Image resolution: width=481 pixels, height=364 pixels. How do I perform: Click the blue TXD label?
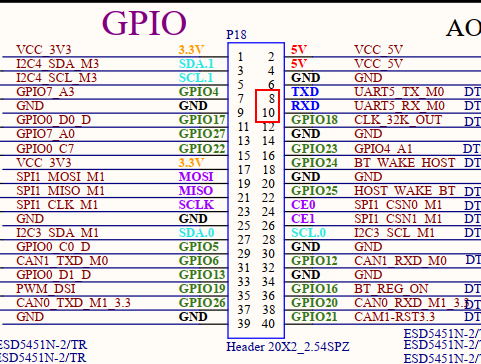pos(305,92)
